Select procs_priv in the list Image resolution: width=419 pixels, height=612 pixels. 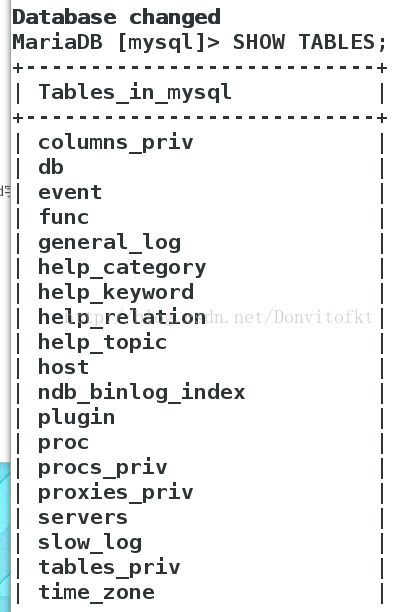click(103, 468)
